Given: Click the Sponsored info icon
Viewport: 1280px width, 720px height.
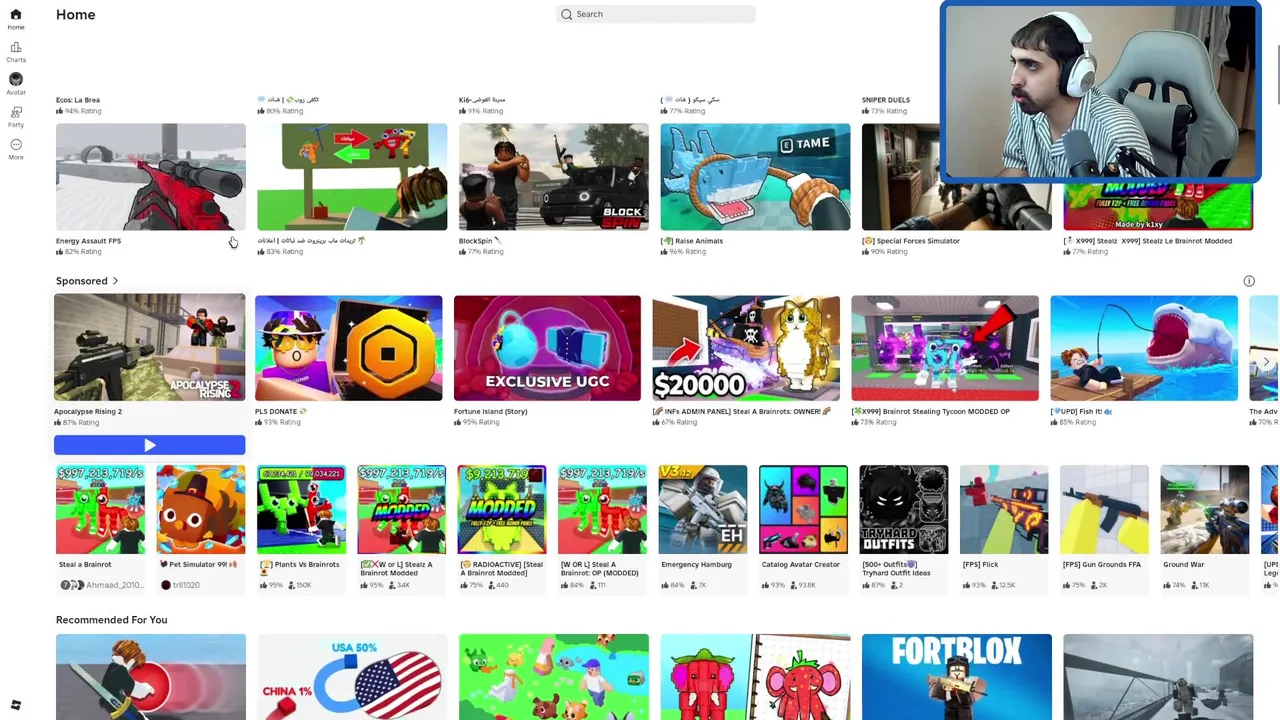Looking at the screenshot, I should click(1249, 281).
